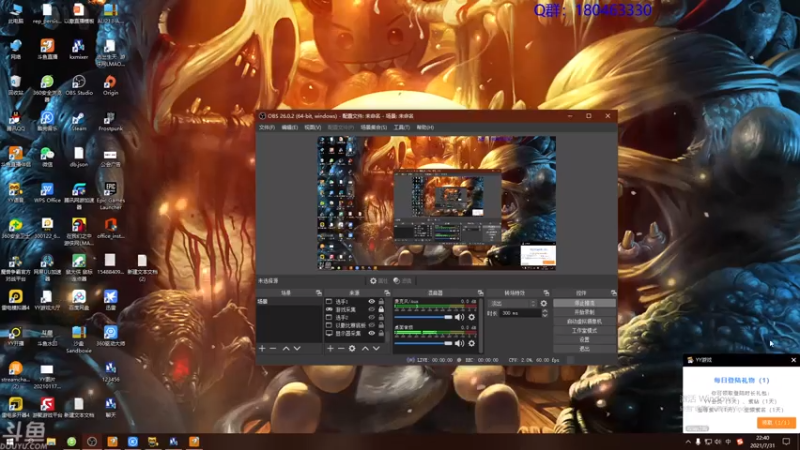Open db.json file on desktop
This screenshot has width=800, height=450.
tap(79, 157)
